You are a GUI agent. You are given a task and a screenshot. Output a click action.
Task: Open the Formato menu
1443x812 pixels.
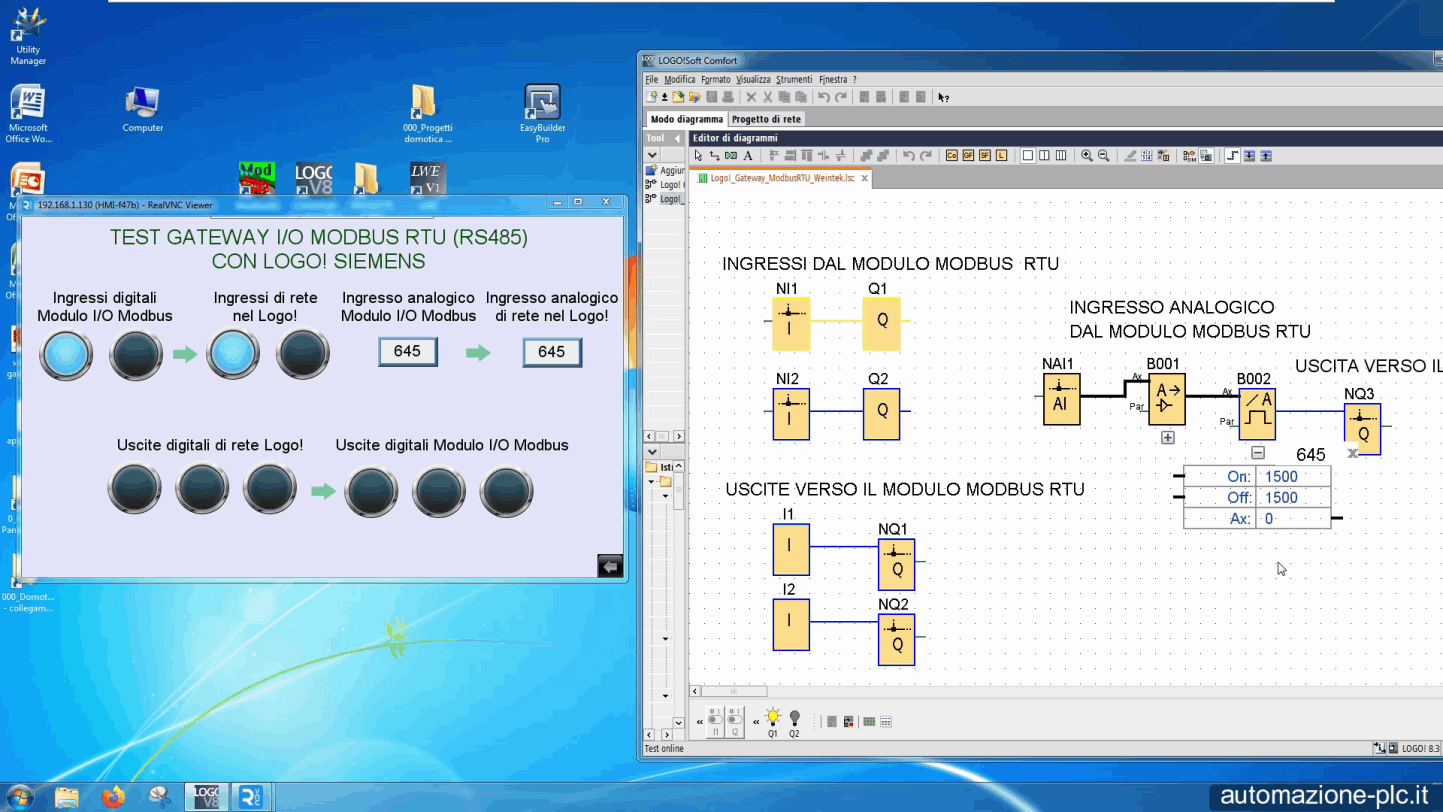point(715,79)
